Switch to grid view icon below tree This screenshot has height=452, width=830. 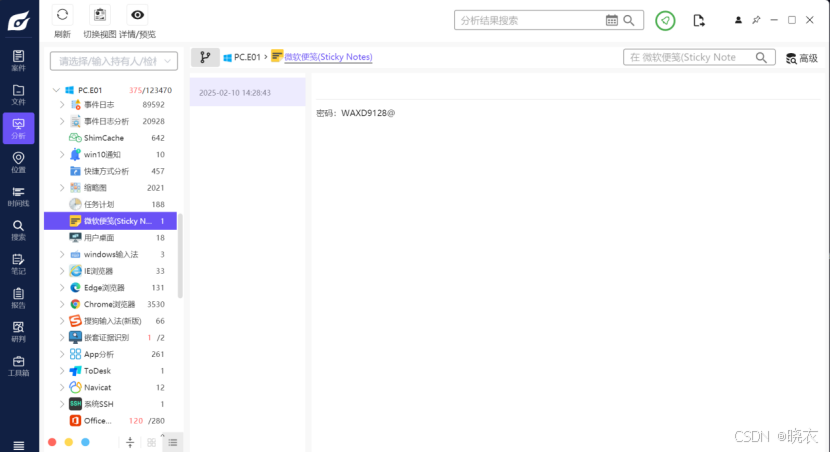coord(151,442)
